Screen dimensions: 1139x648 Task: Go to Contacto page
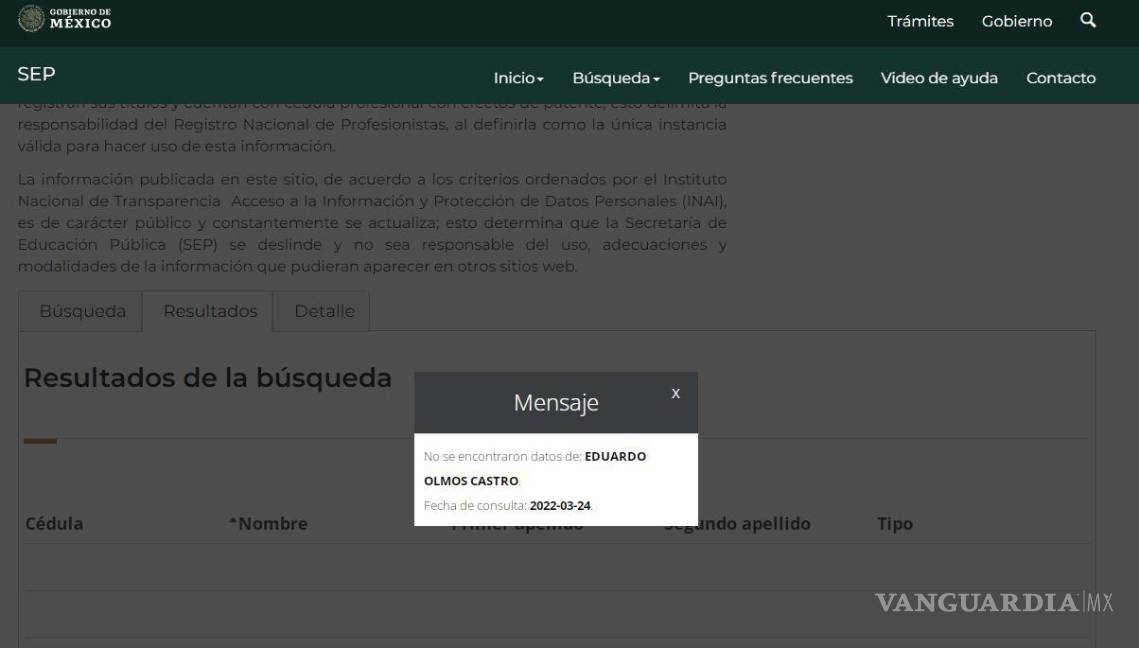coord(1060,78)
